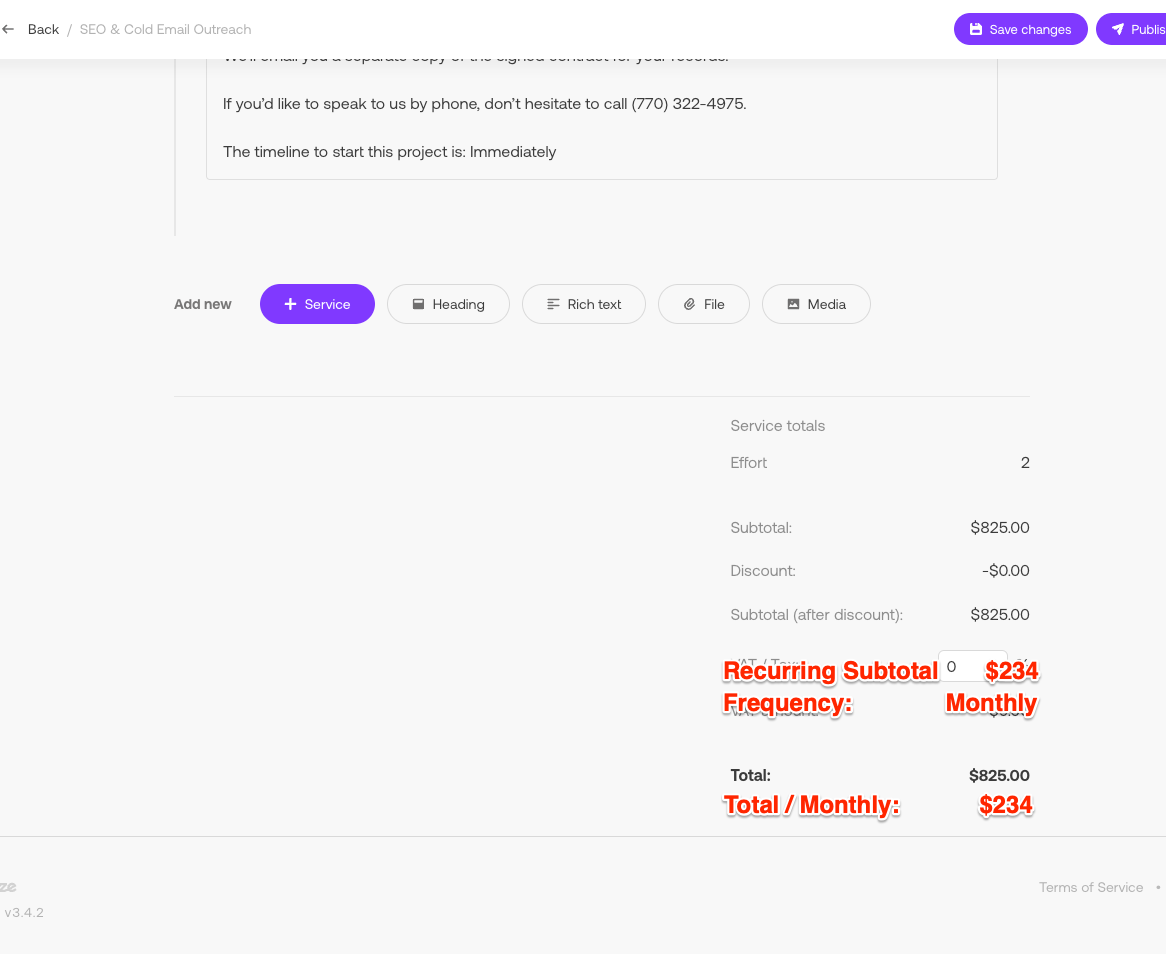The height and width of the screenshot is (954, 1166).
Task: Click the Heading block icon
Action: tap(419, 304)
